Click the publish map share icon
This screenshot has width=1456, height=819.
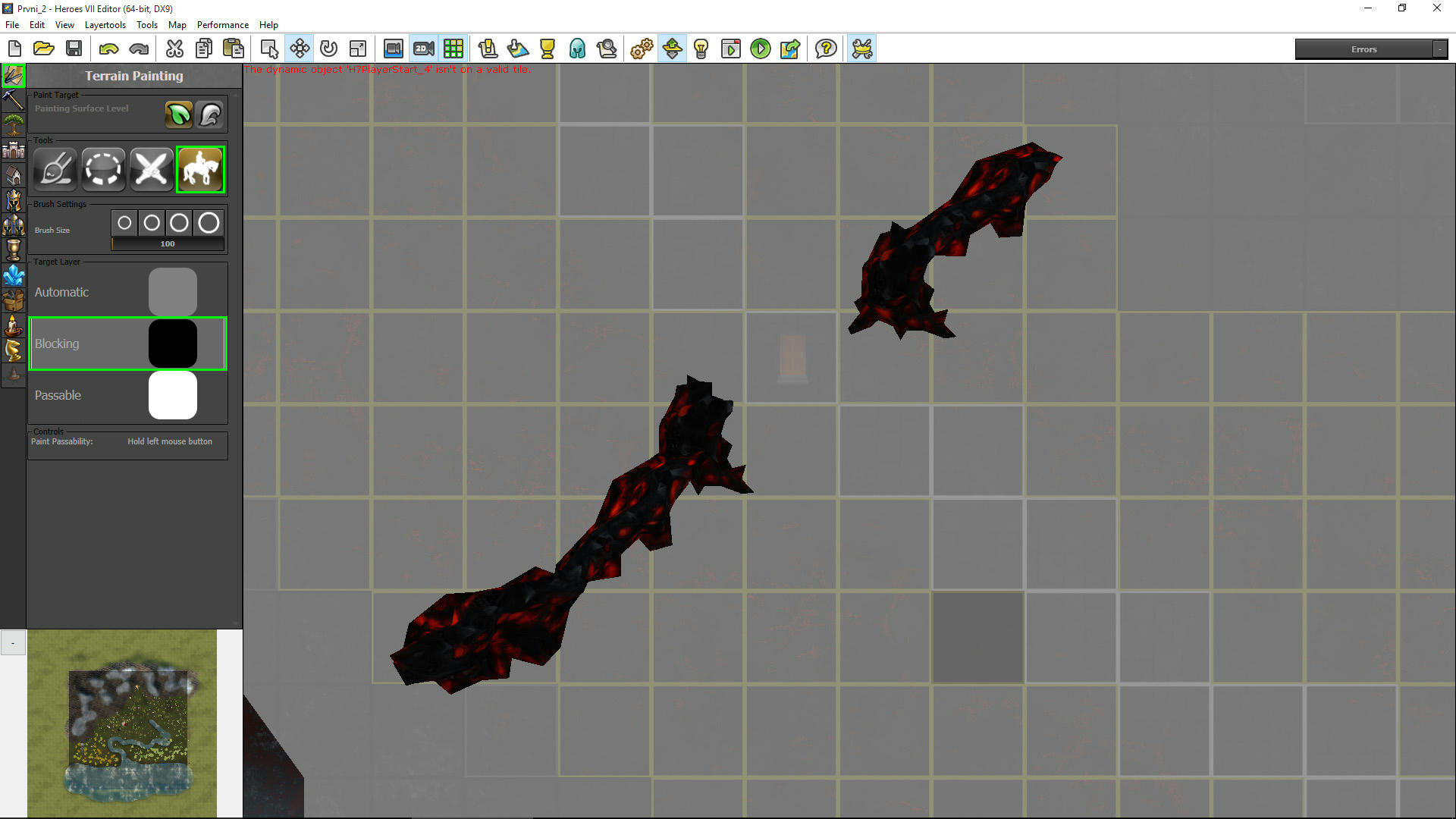790,49
